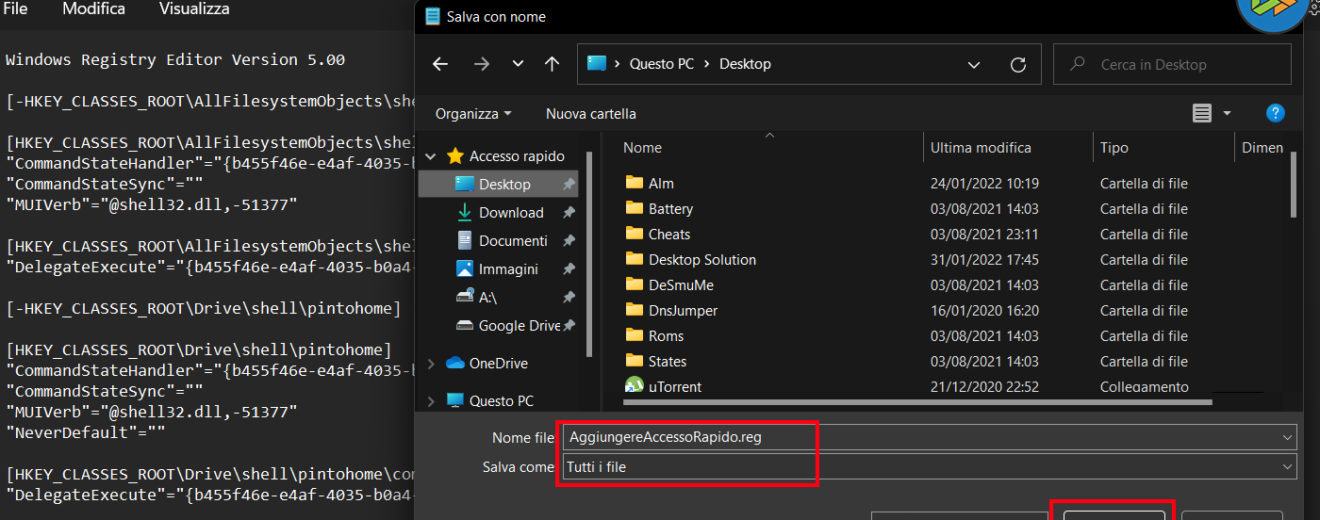This screenshot has height=520, width=1320.
Task: Click the view layout options icon
Action: 1203,113
